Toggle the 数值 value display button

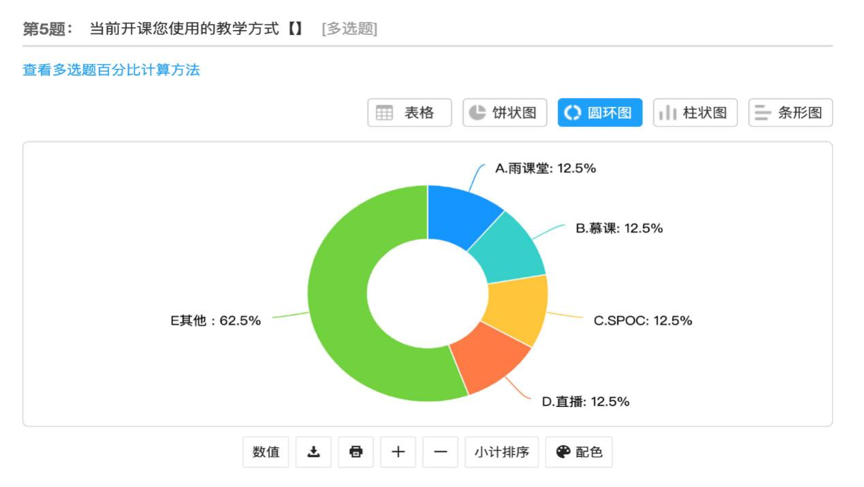(266, 452)
